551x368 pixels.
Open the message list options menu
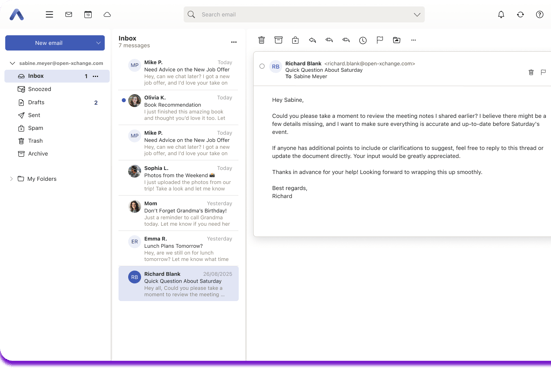[234, 42]
